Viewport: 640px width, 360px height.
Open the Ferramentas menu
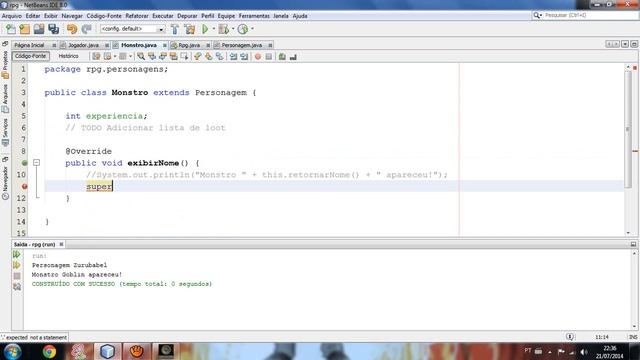pos(254,16)
